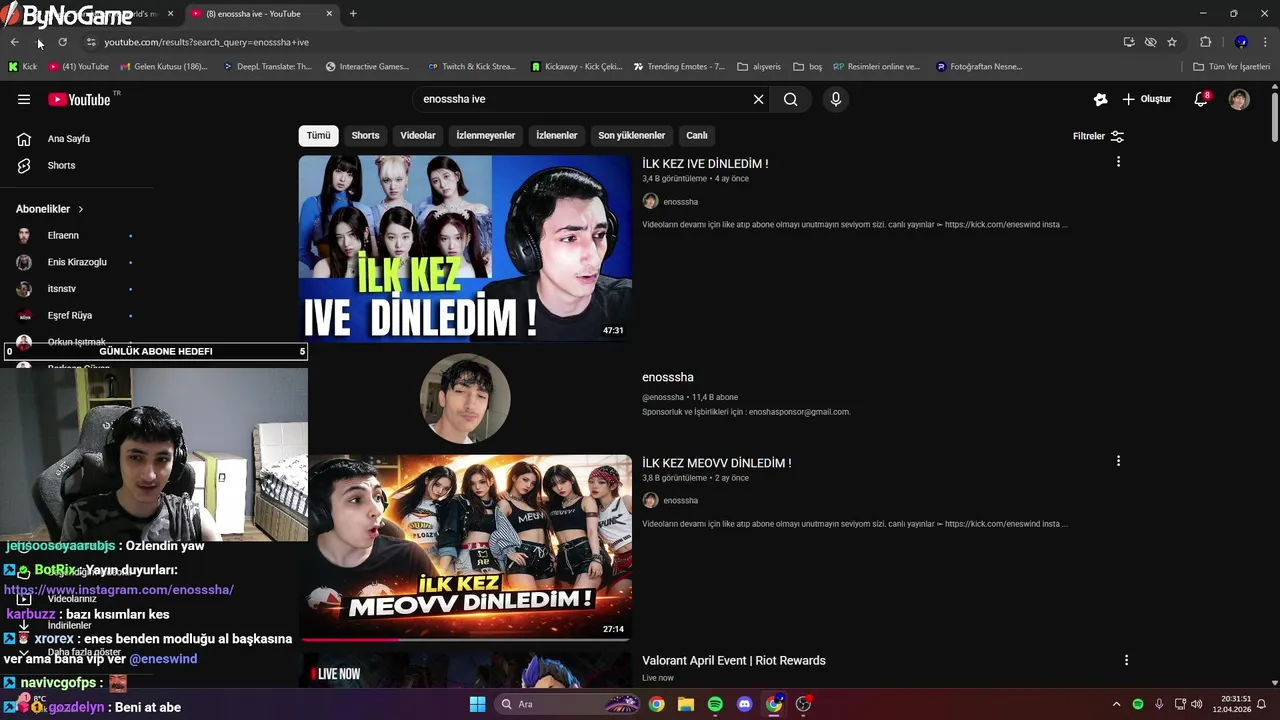
Task: Open the enosssha channel avatar result
Action: click(x=465, y=398)
